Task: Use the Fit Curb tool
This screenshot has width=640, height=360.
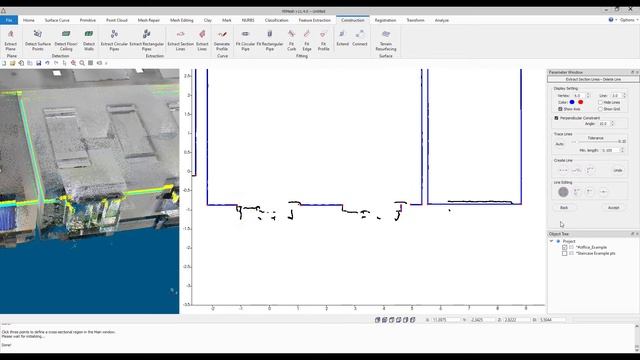Action: [x=291, y=40]
